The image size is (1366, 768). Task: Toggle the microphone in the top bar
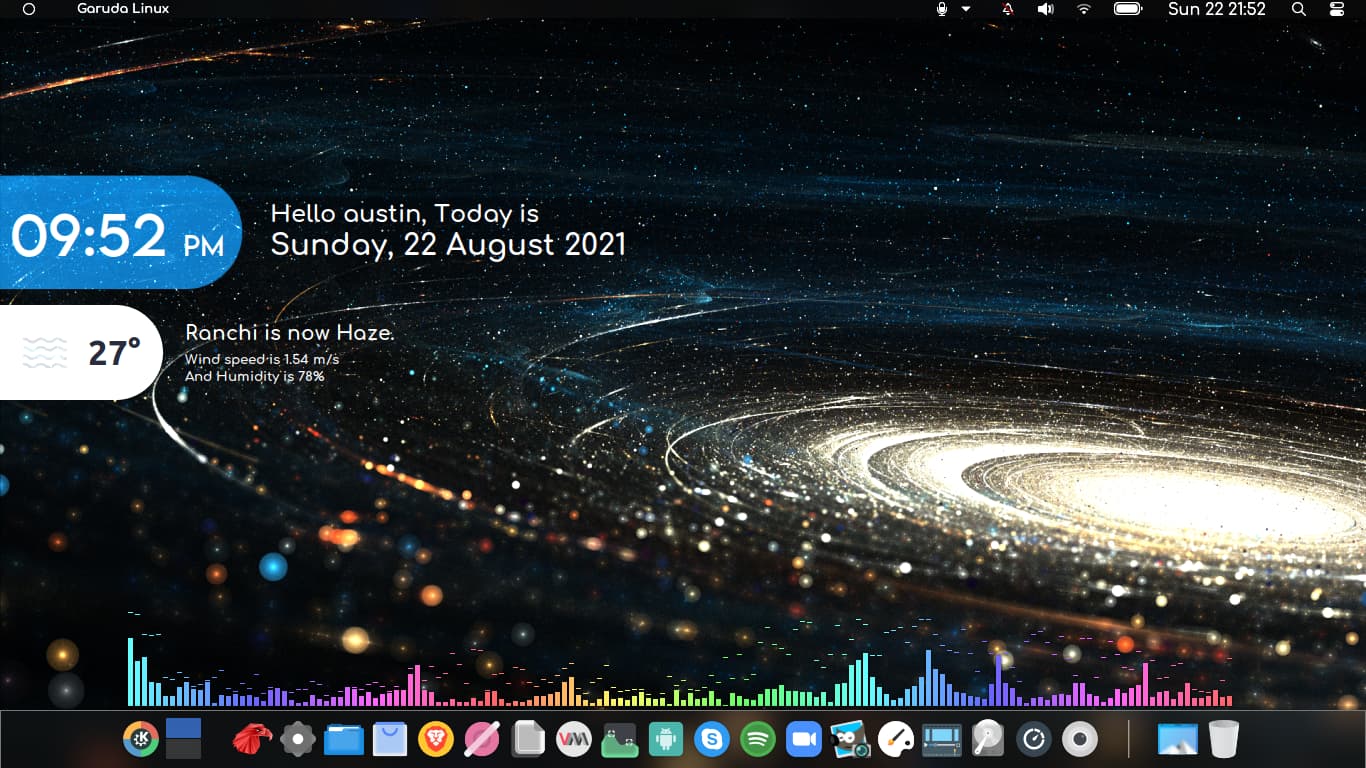pos(941,9)
